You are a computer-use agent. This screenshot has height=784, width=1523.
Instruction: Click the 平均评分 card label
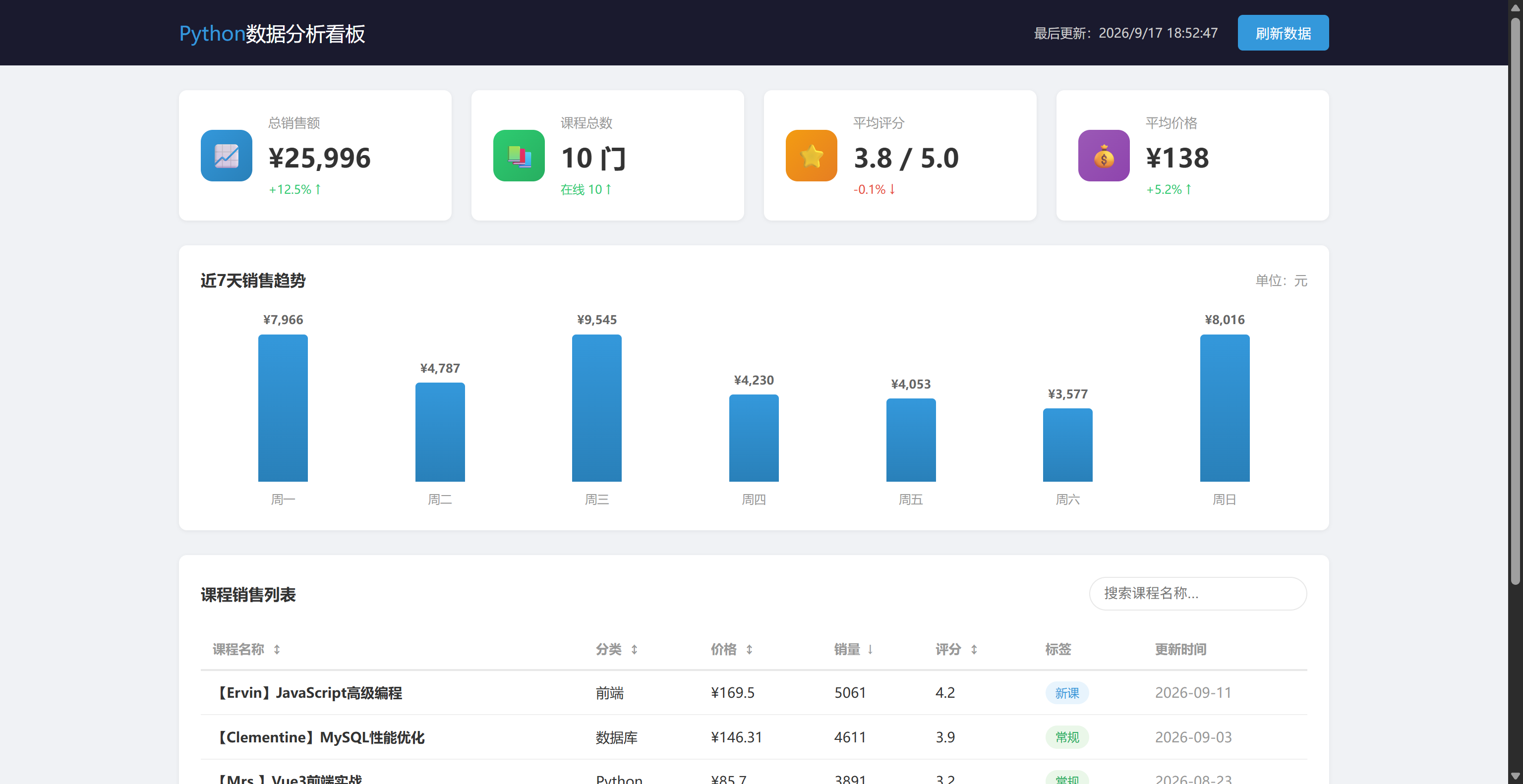879,123
